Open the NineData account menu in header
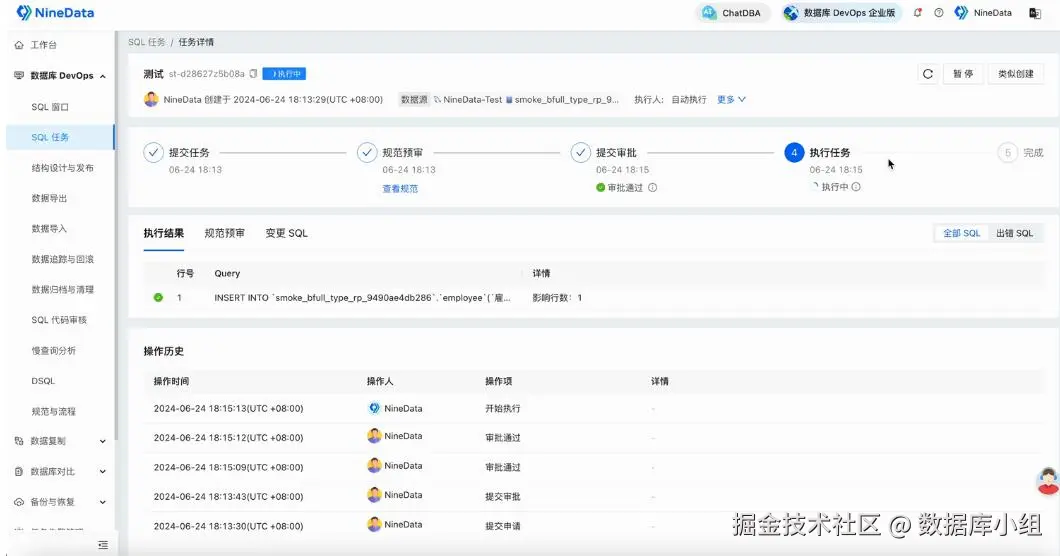The width and height of the screenshot is (1060, 556). point(983,13)
